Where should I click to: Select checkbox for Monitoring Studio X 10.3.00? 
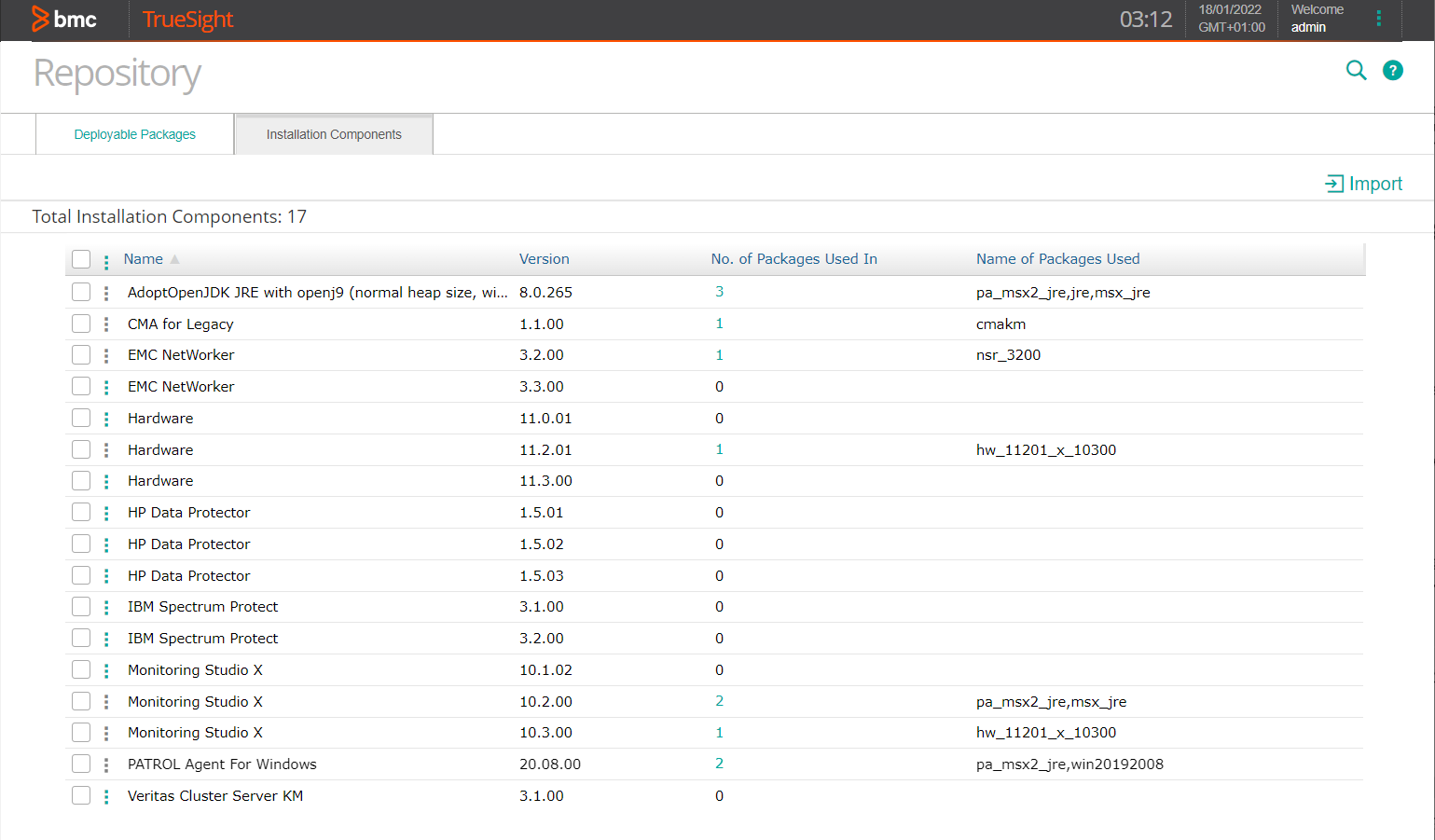click(81, 733)
